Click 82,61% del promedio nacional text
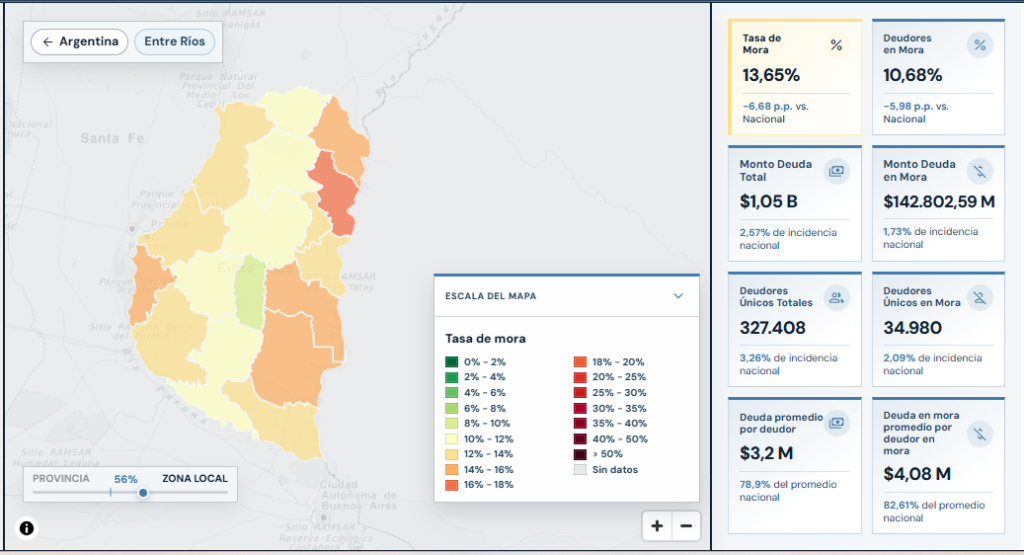Image resolution: width=1024 pixels, height=555 pixels. (x=934, y=511)
